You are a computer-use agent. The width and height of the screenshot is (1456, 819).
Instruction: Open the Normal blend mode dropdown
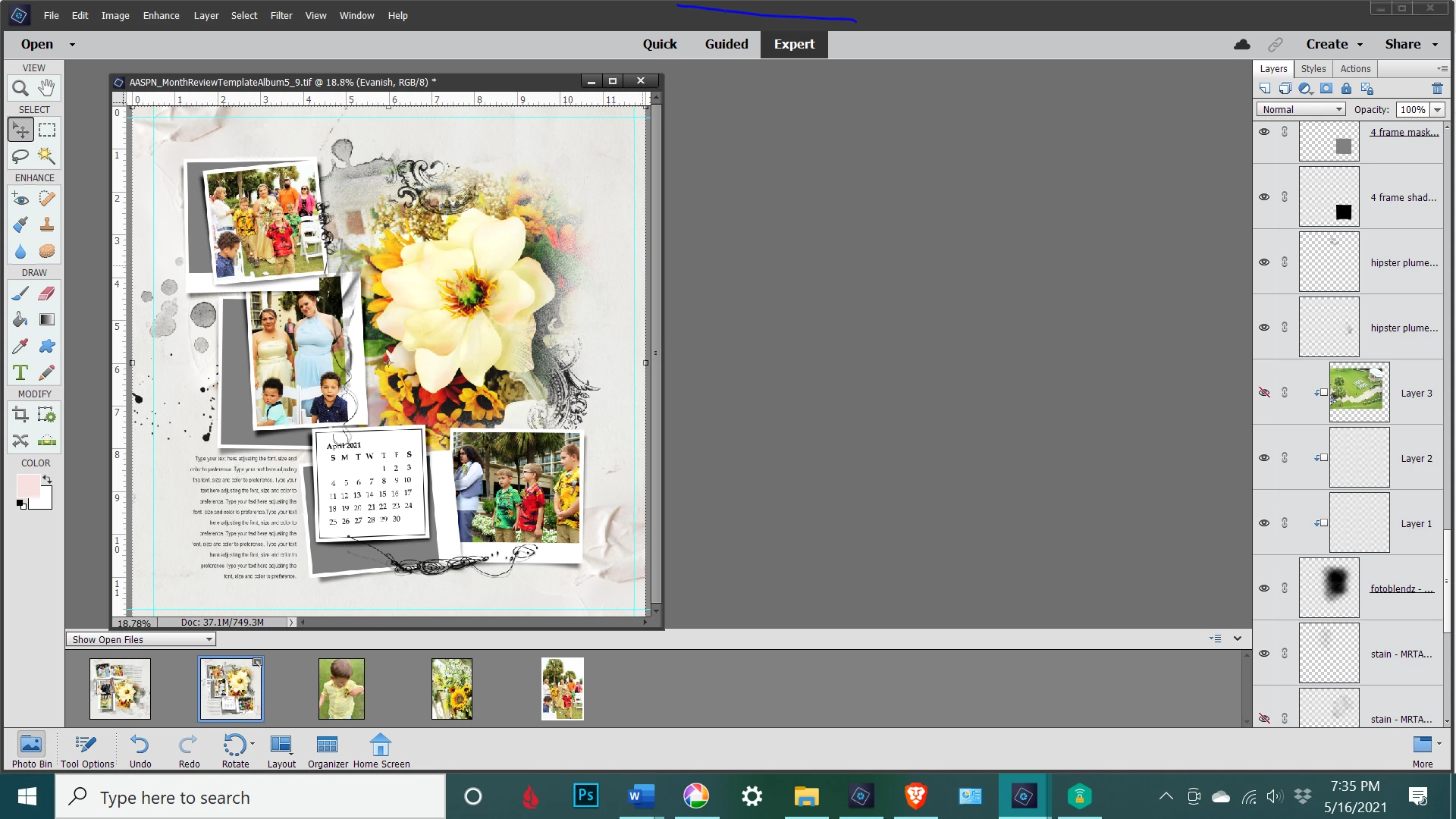(x=1301, y=110)
